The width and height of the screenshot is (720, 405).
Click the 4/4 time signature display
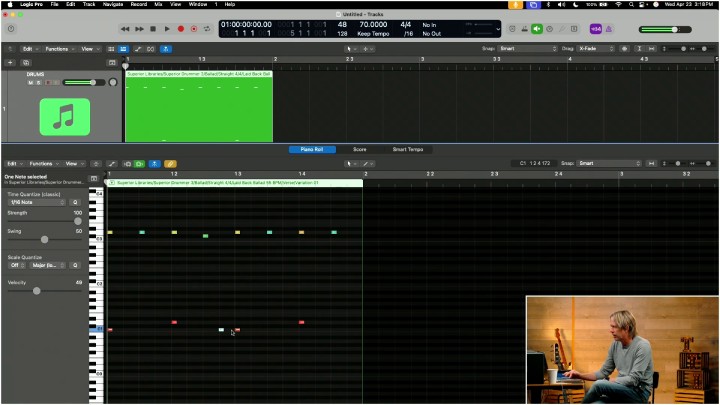tap(405, 25)
